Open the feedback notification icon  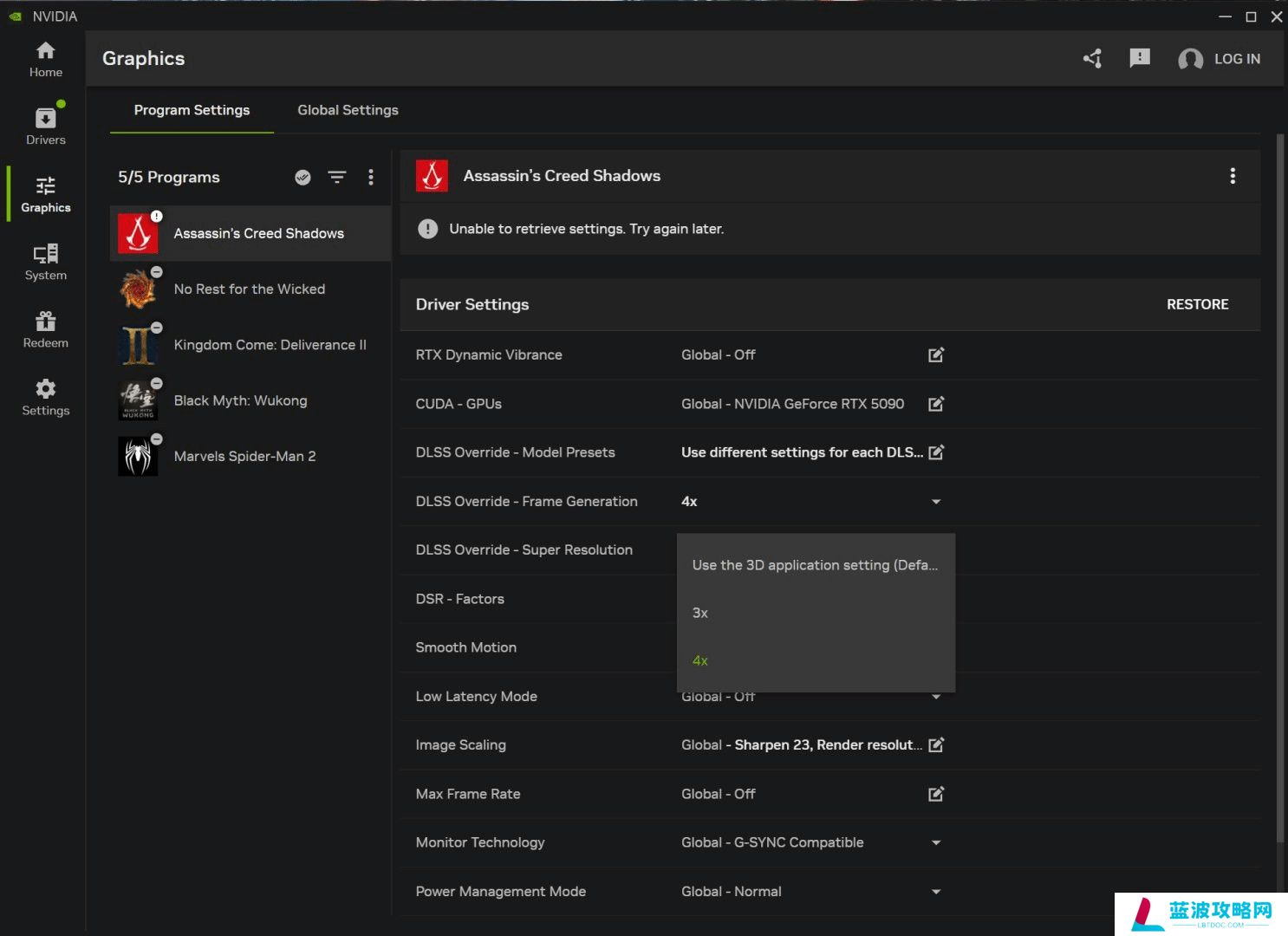tap(1140, 58)
